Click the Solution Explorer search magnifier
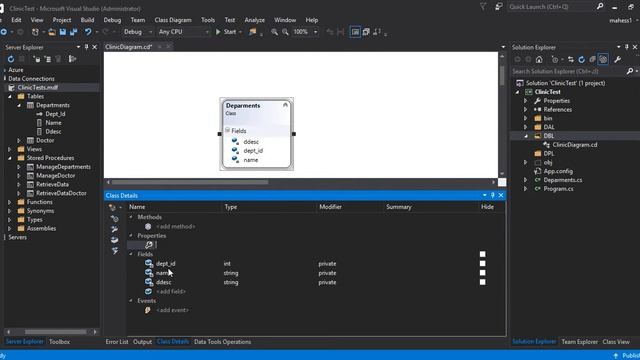Screen dimensions: 640x360 (630, 71)
